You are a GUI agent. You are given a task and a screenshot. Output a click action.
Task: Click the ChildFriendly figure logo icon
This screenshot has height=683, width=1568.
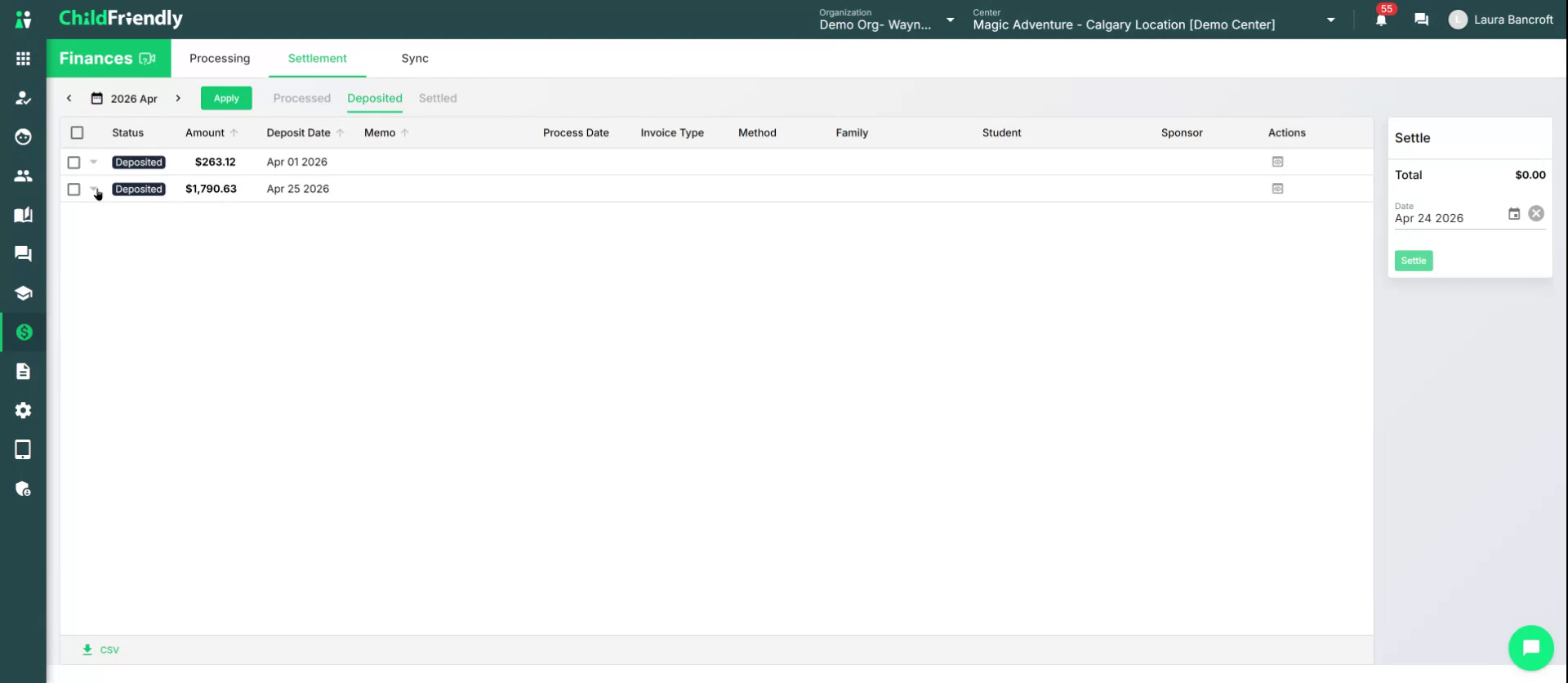coord(23,20)
